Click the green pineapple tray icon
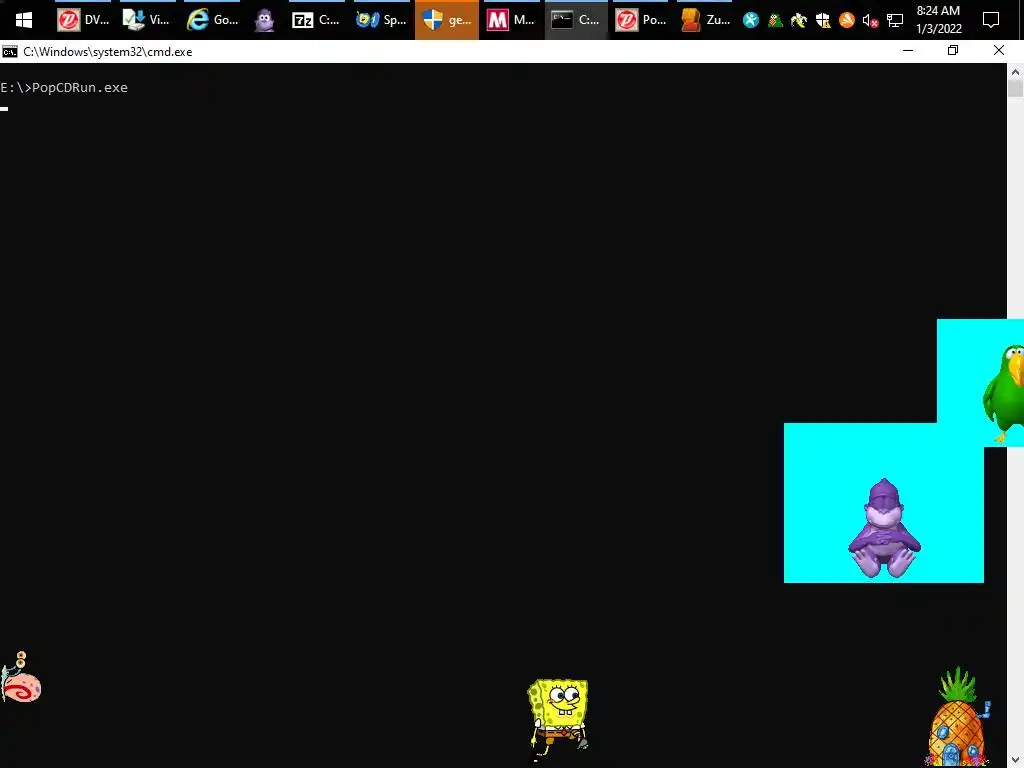The height and width of the screenshot is (768, 1024). pyautogui.click(x=775, y=20)
